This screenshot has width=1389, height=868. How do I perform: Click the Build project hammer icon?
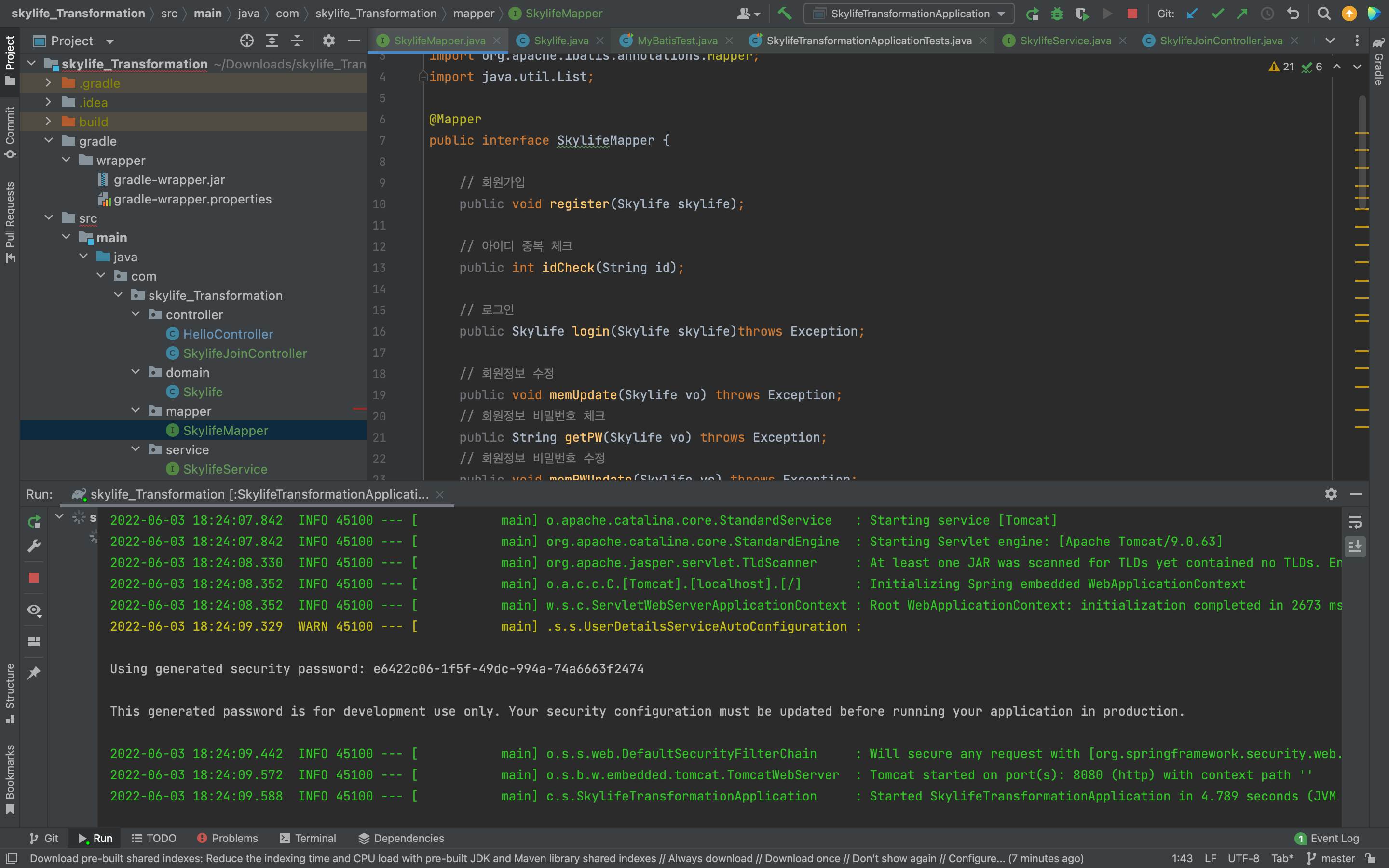click(x=784, y=13)
